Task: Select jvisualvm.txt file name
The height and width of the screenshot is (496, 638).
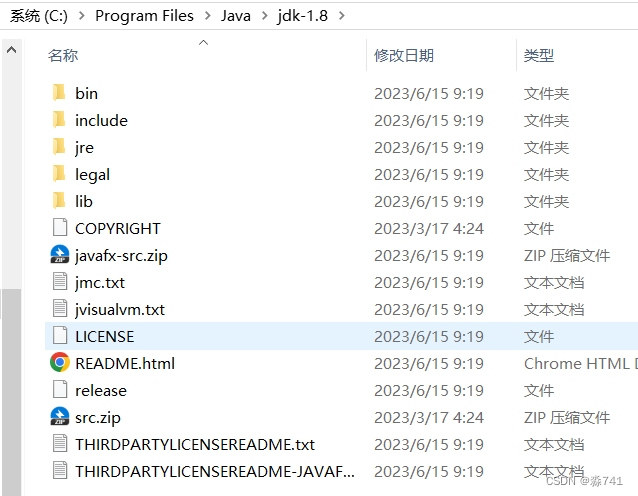Action: 120,310
